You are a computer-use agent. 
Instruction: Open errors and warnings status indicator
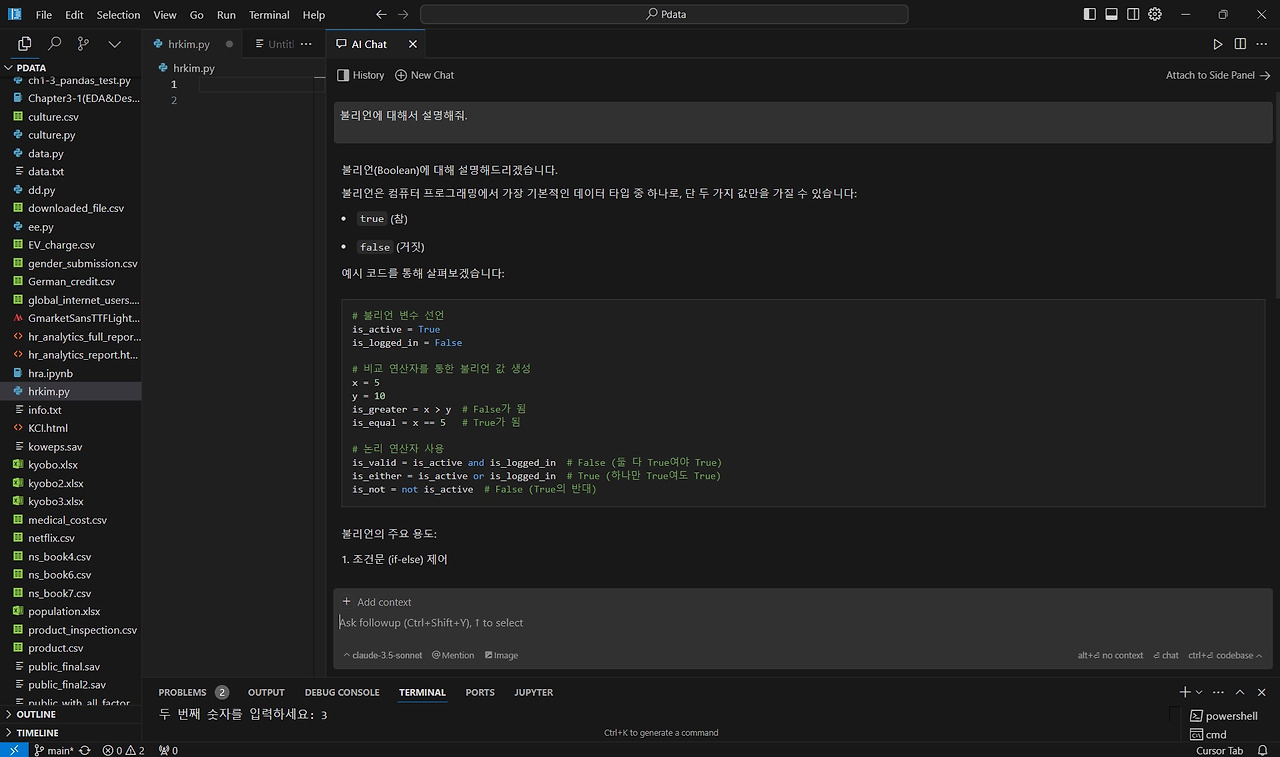point(124,750)
